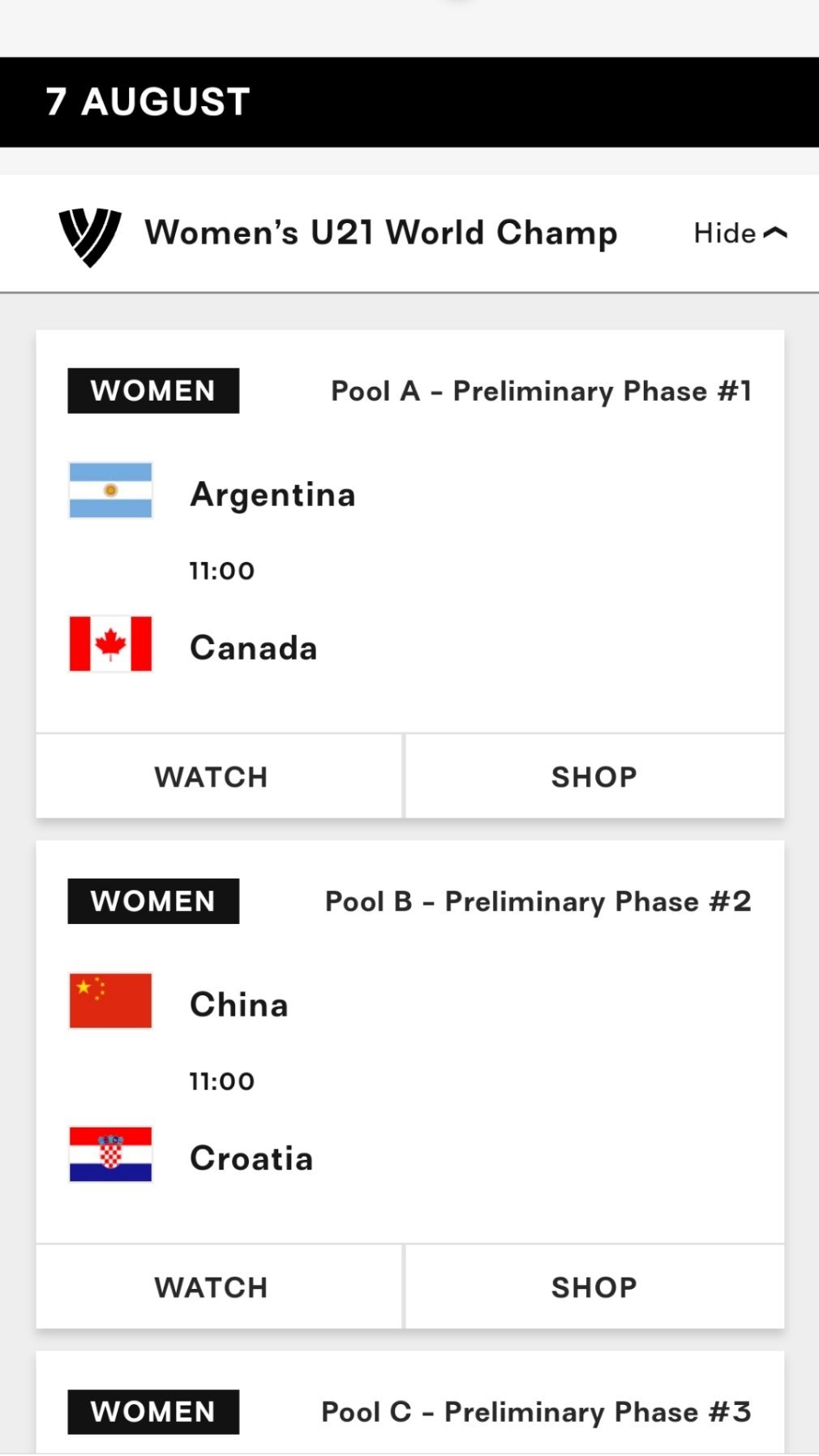Select the Croatia team name

pyautogui.click(x=251, y=1158)
